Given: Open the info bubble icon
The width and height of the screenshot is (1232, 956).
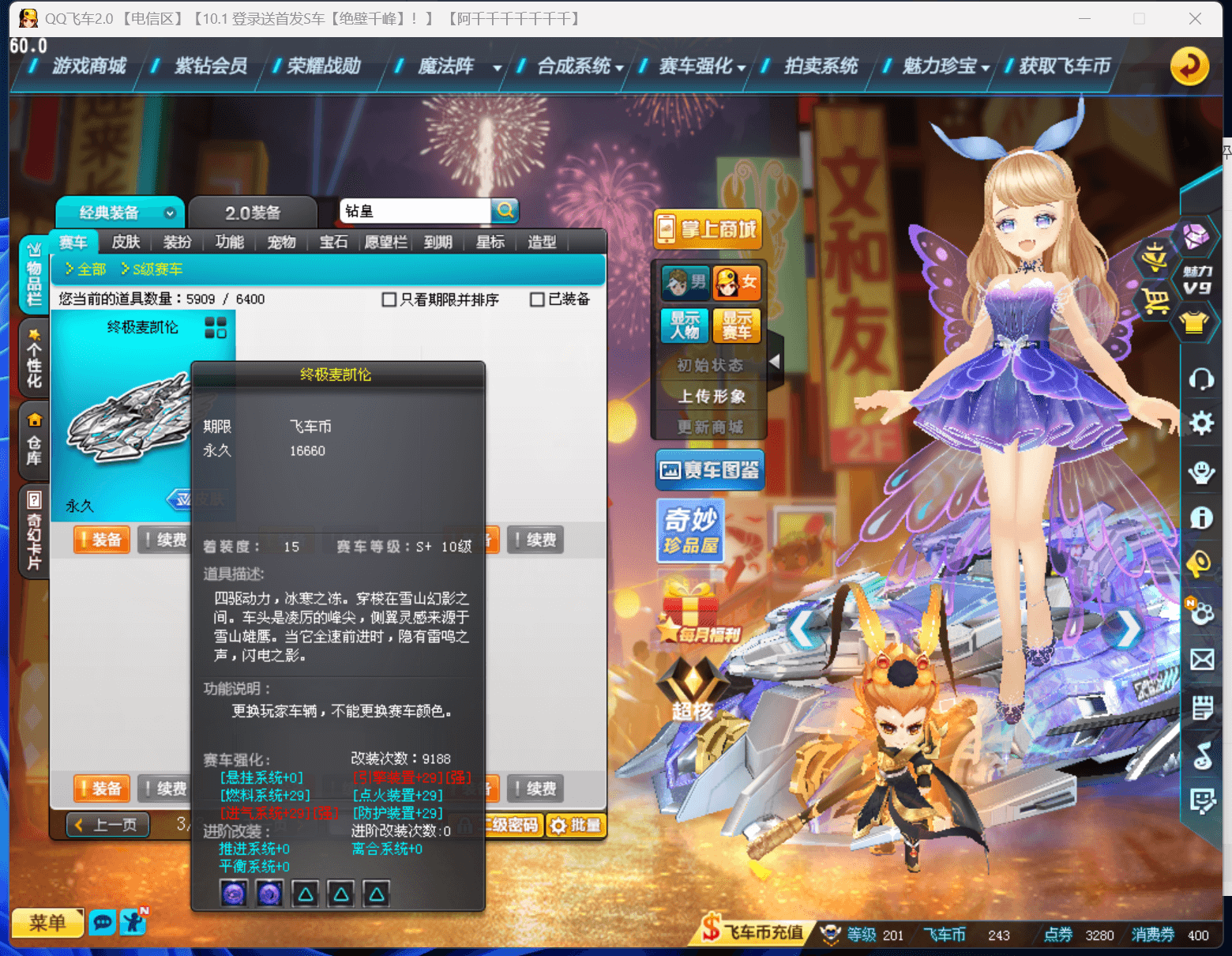Looking at the screenshot, I should tap(1201, 518).
